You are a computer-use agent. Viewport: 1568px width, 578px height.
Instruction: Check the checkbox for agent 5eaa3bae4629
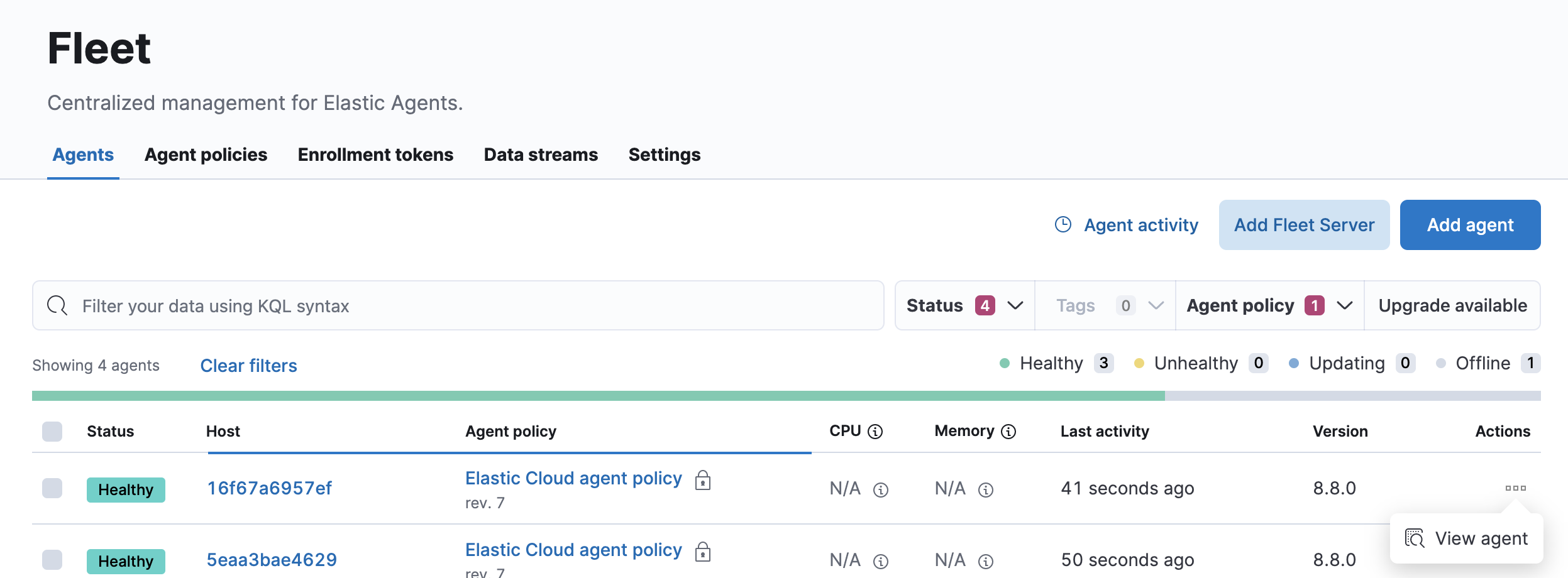pos(51,560)
